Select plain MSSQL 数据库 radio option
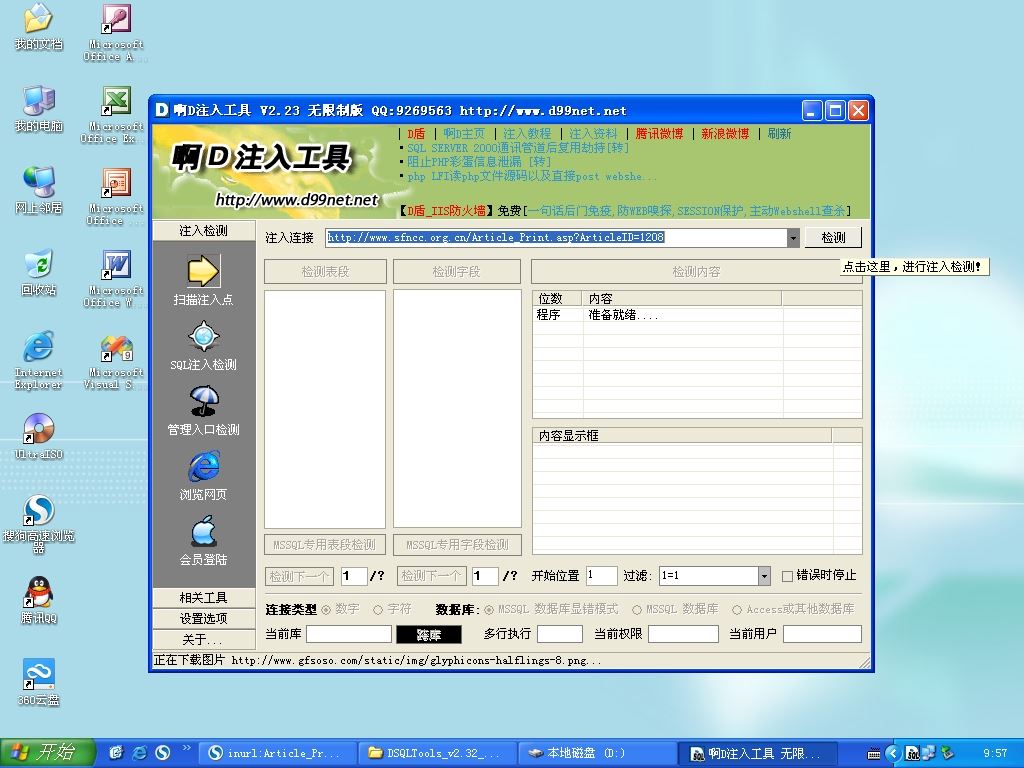 [x=637, y=609]
